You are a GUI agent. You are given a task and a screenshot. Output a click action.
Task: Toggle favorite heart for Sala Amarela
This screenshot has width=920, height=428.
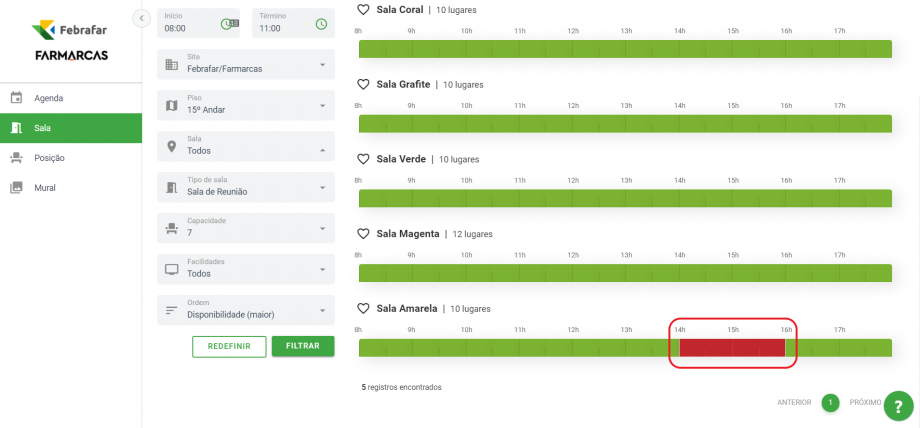[x=364, y=308]
